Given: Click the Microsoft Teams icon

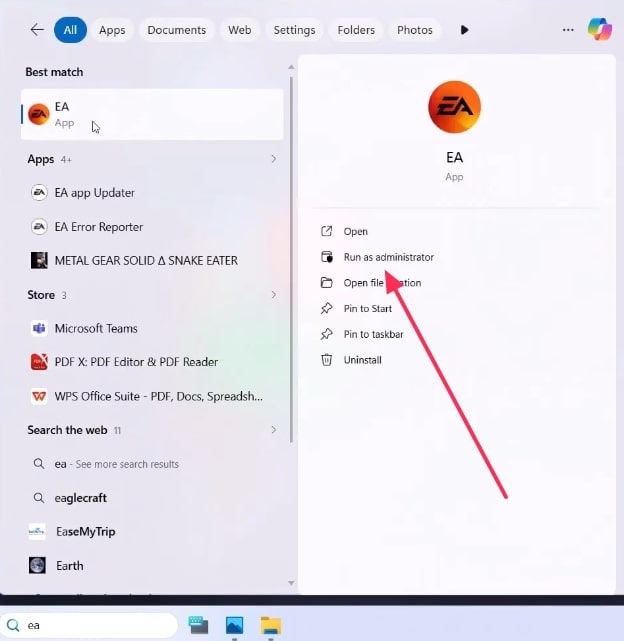Looking at the screenshot, I should pyautogui.click(x=39, y=328).
